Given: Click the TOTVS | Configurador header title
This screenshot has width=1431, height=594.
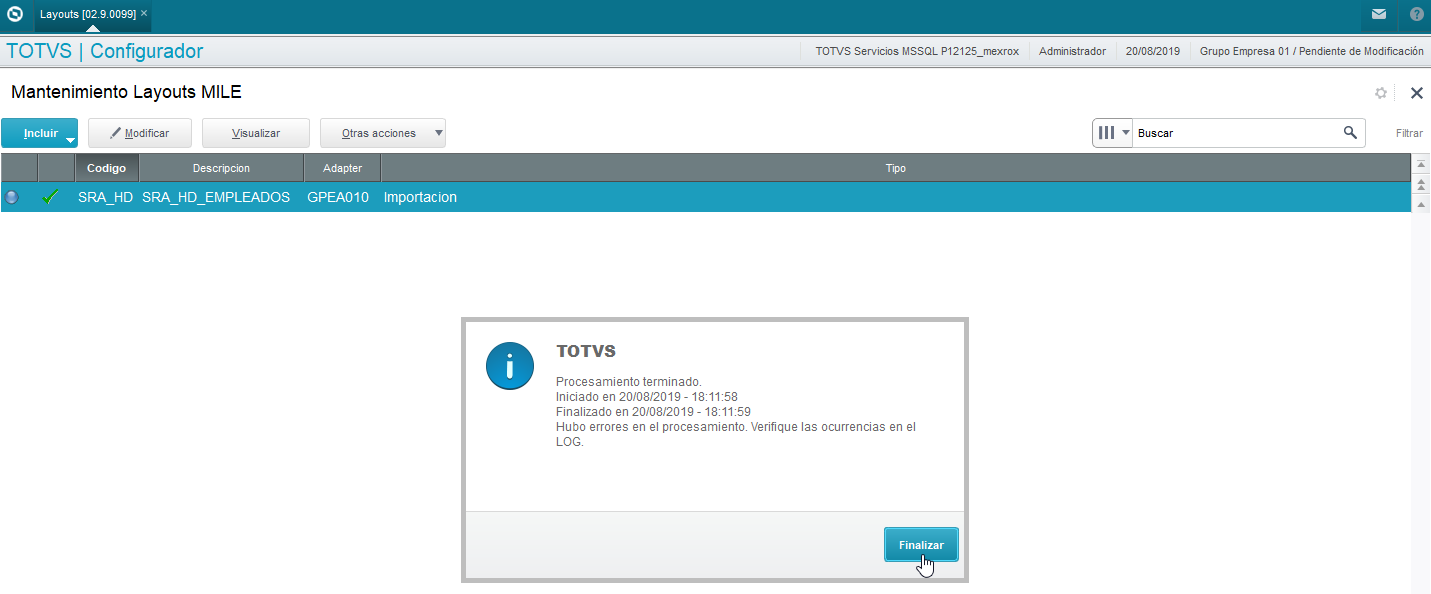Looking at the screenshot, I should [x=105, y=51].
